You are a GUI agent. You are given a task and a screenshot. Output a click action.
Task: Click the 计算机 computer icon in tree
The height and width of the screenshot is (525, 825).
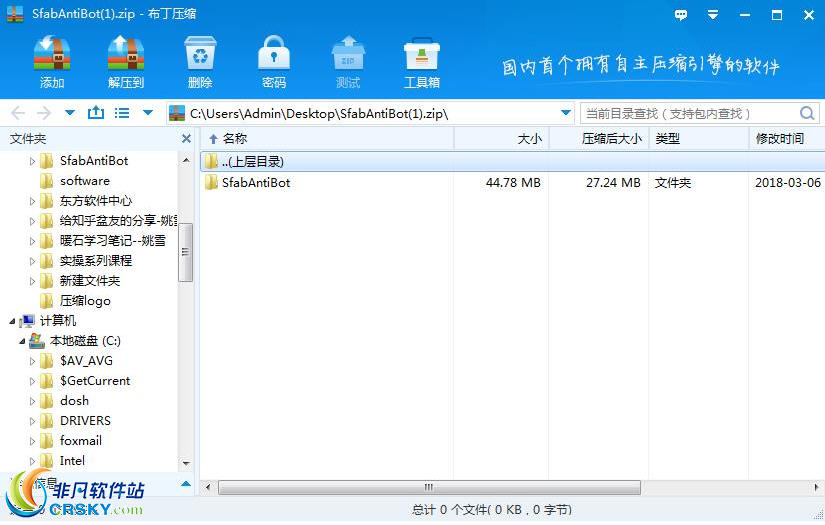[x=27, y=321]
